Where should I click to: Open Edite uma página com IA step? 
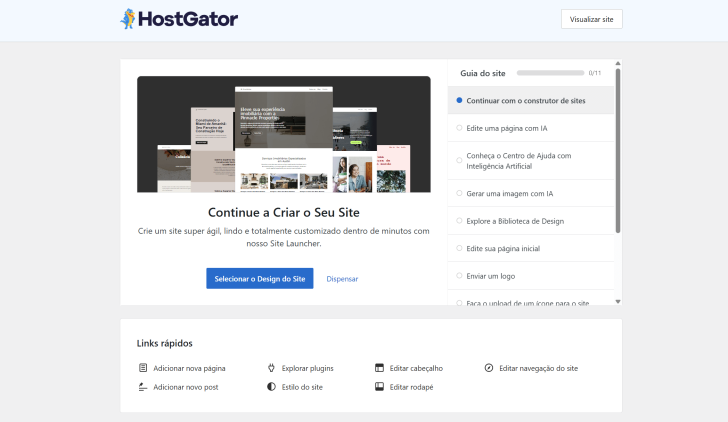coord(531,128)
